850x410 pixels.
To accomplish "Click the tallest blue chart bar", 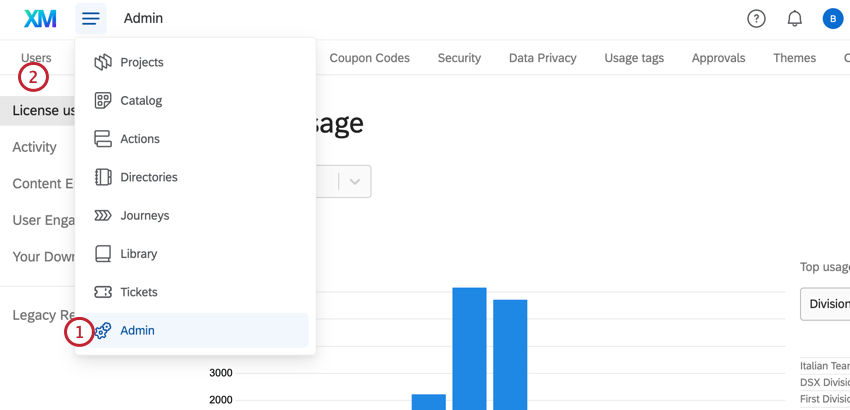I will pyautogui.click(x=469, y=349).
